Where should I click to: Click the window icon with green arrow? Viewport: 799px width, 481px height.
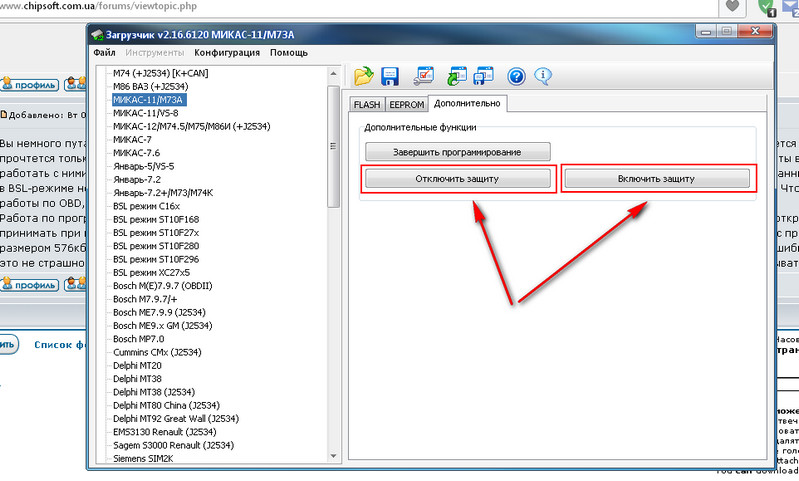[457, 76]
